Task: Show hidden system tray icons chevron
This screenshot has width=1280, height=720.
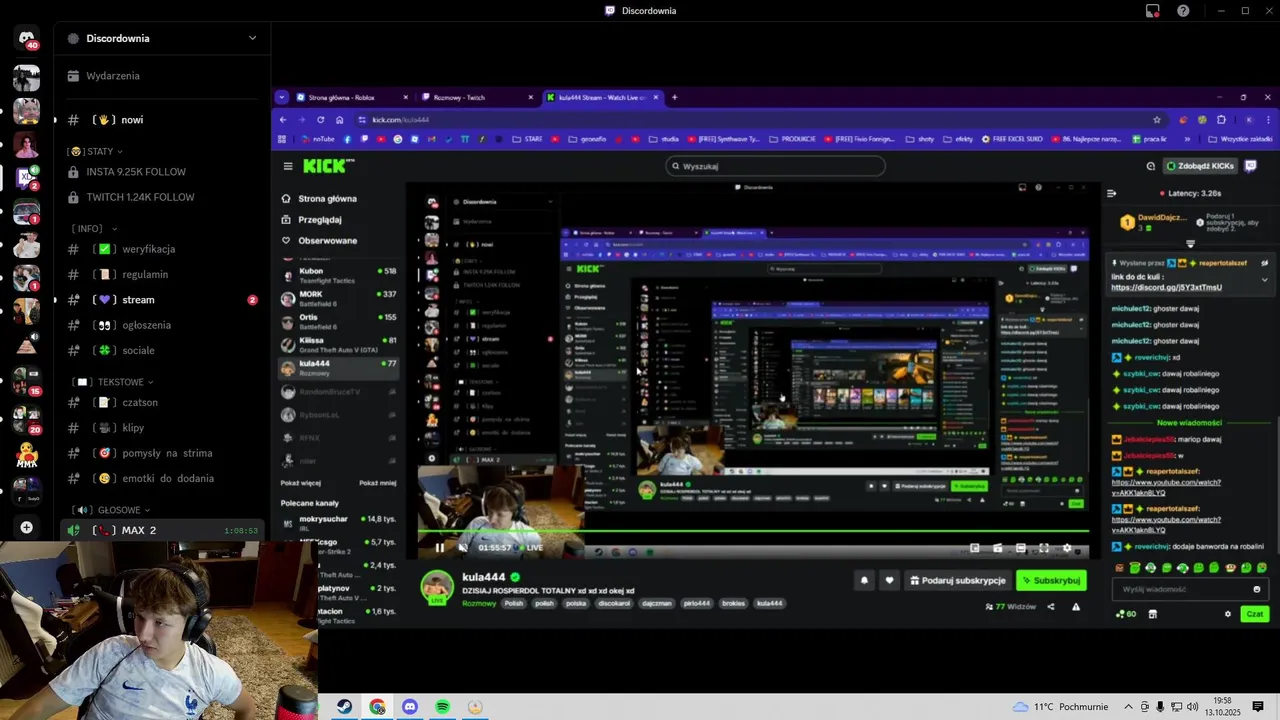Action: (1130, 707)
